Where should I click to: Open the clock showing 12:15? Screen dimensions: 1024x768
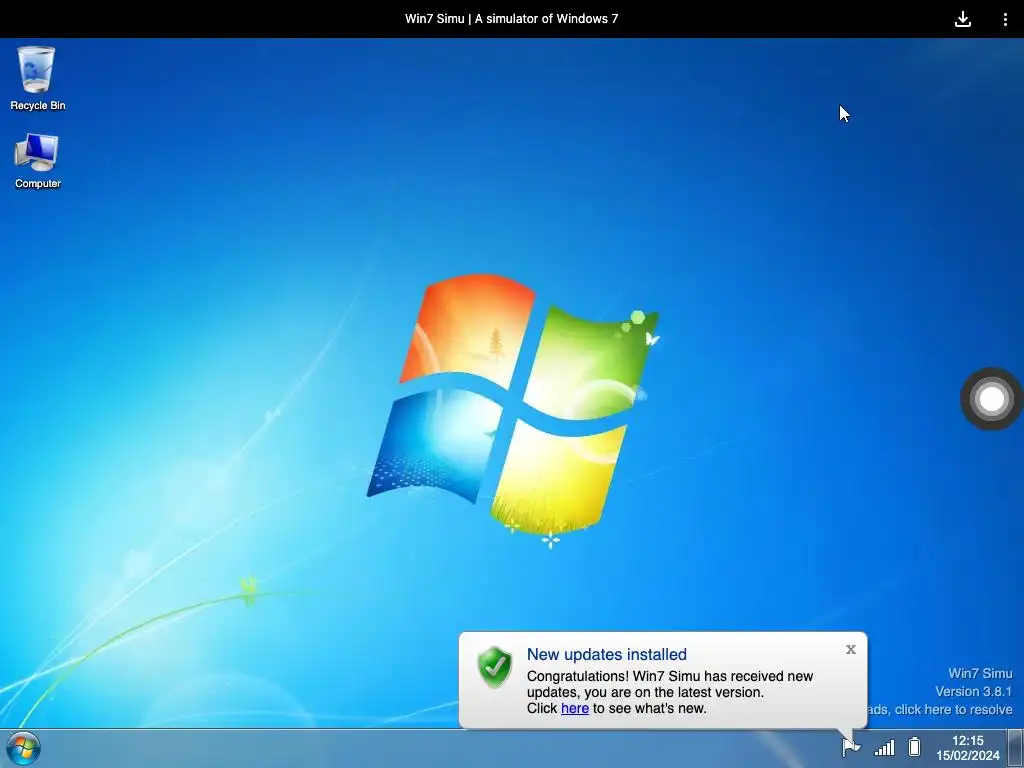pyautogui.click(x=967, y=741)
